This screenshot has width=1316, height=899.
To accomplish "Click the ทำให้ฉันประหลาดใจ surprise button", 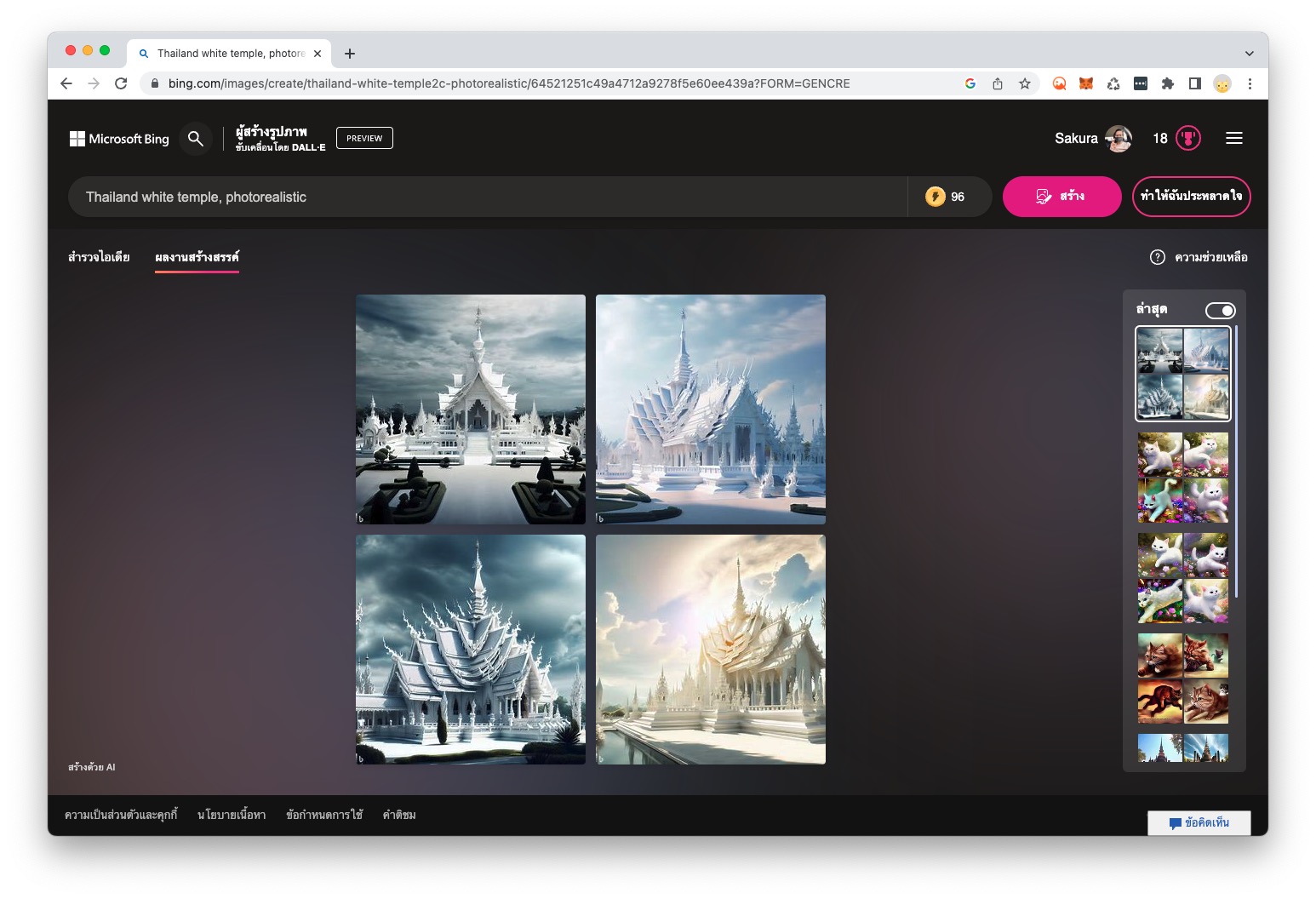I will 1191,197.
